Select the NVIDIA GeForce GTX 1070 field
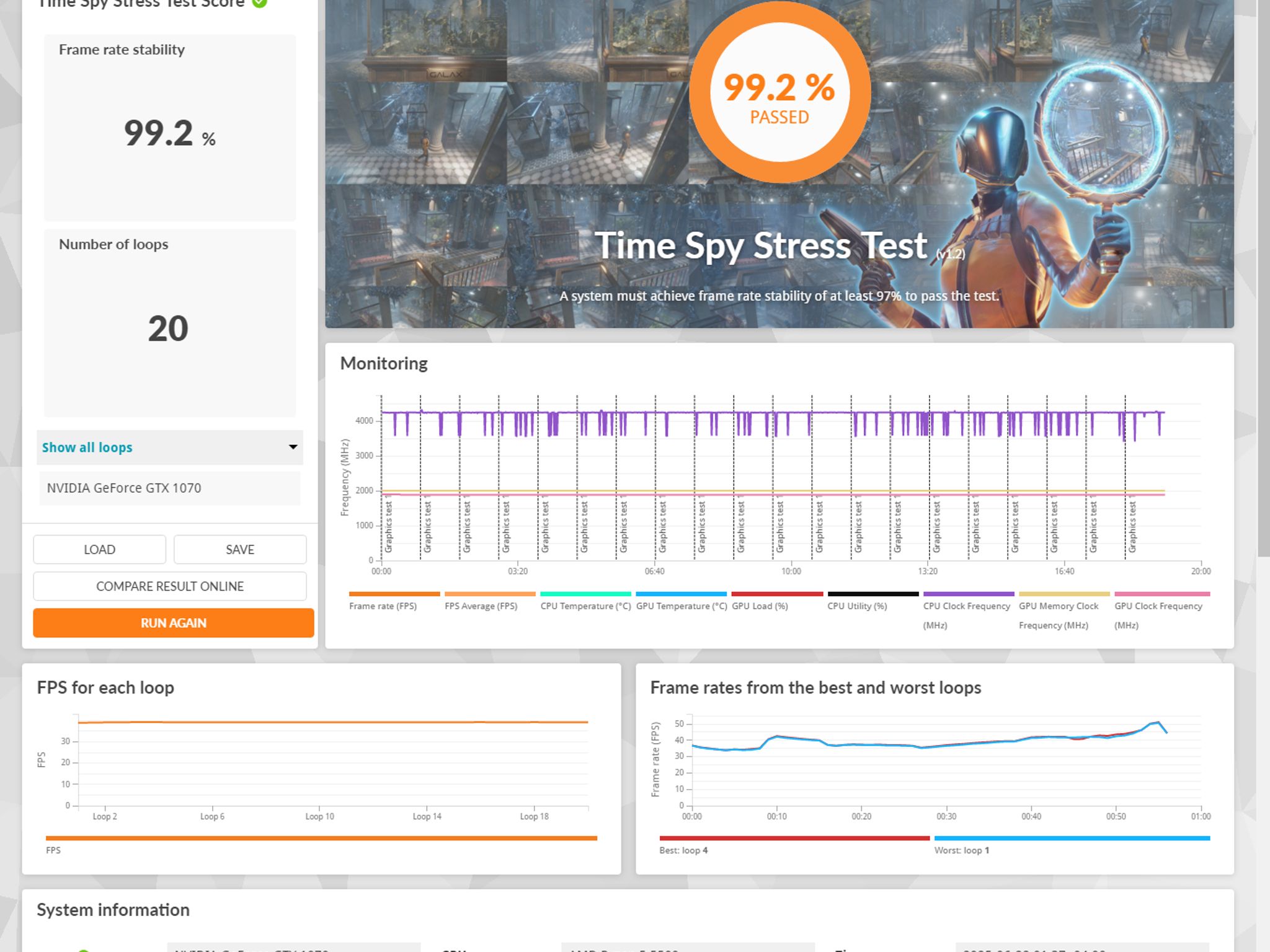Viewport: 1270px width, 952px height. point(170,488)
